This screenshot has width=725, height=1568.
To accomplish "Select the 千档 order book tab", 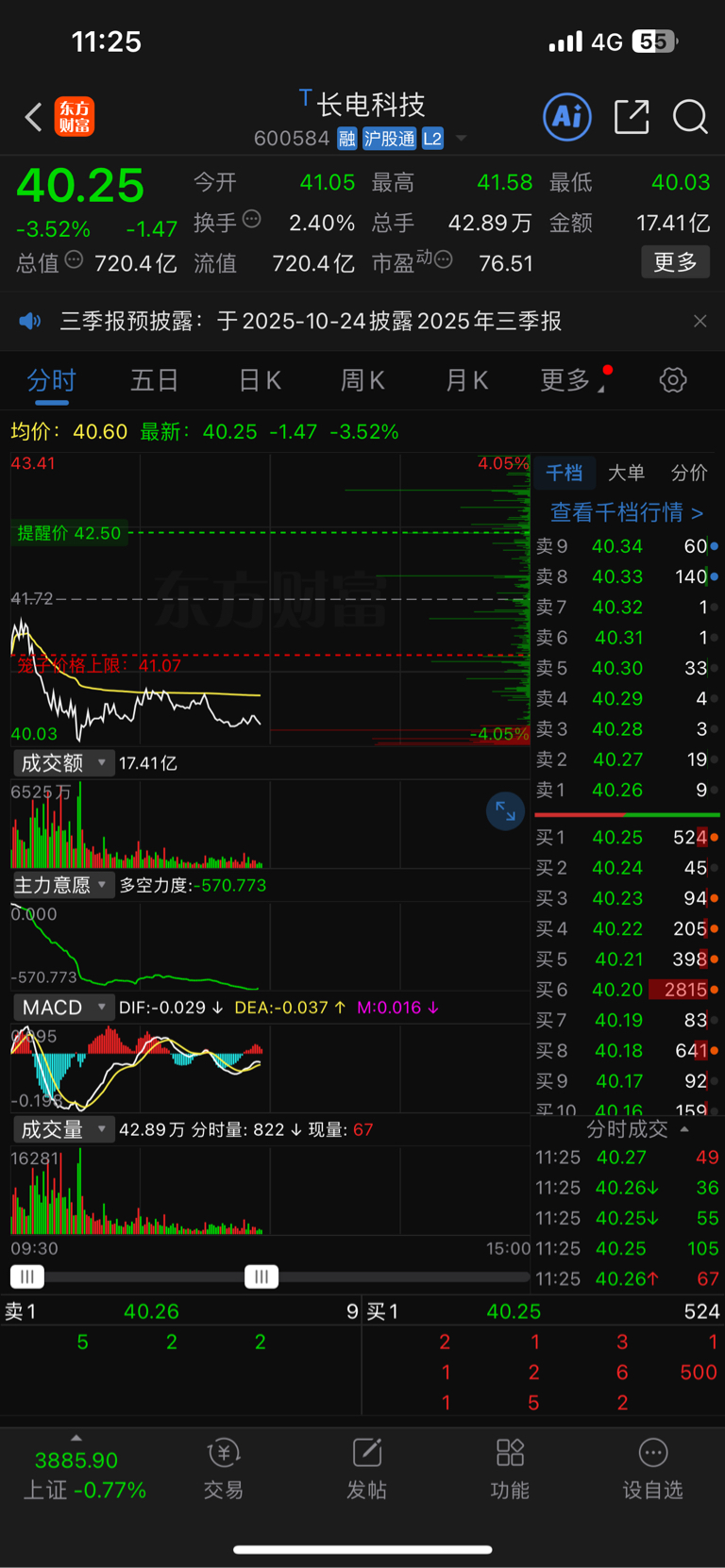I will click(x=565, y=473).
